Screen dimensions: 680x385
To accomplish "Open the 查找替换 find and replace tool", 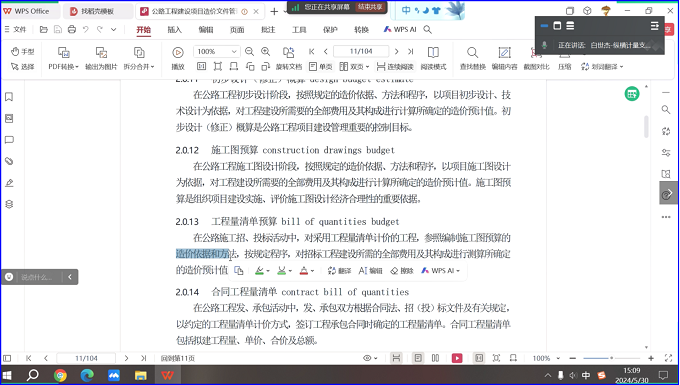I will pyautogui.click(x=473, y=58).
